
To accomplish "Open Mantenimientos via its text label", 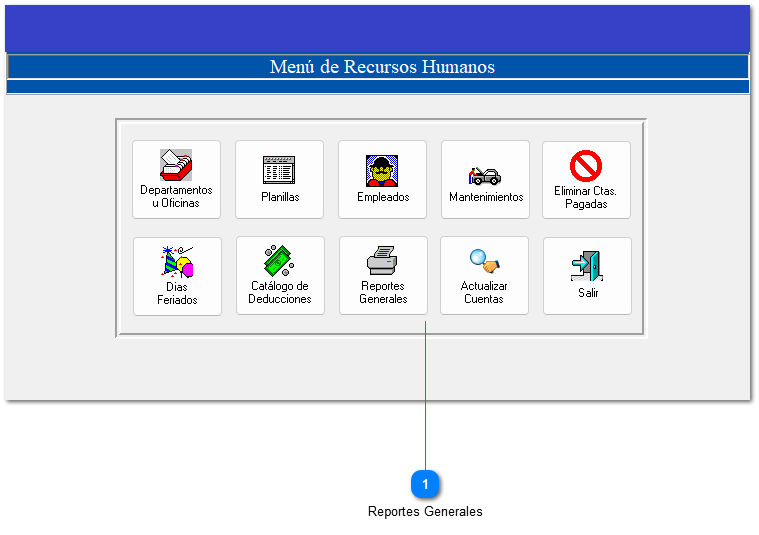I will (x=486, y=197).
